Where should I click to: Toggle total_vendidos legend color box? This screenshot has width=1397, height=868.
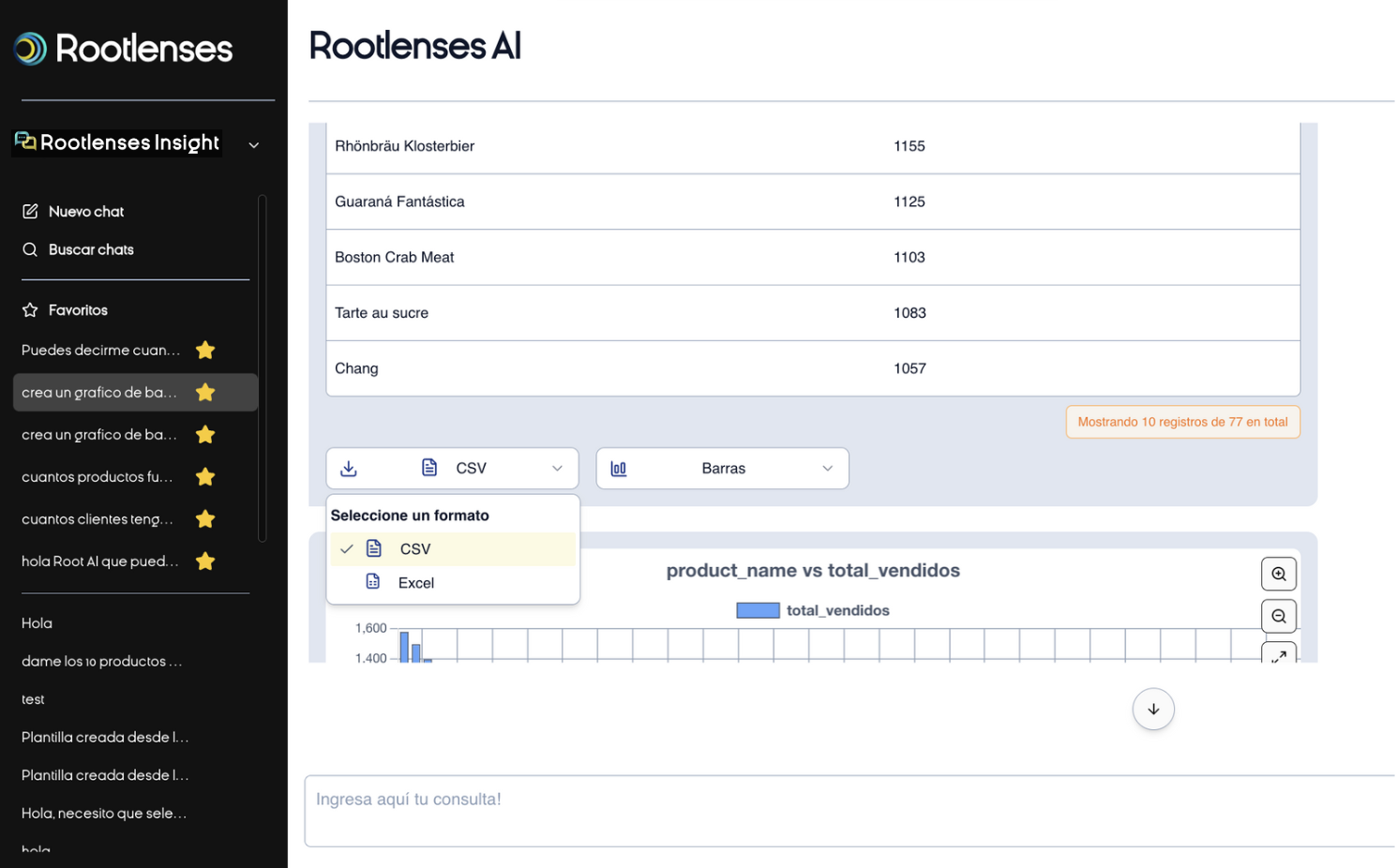tap(758, 611)
